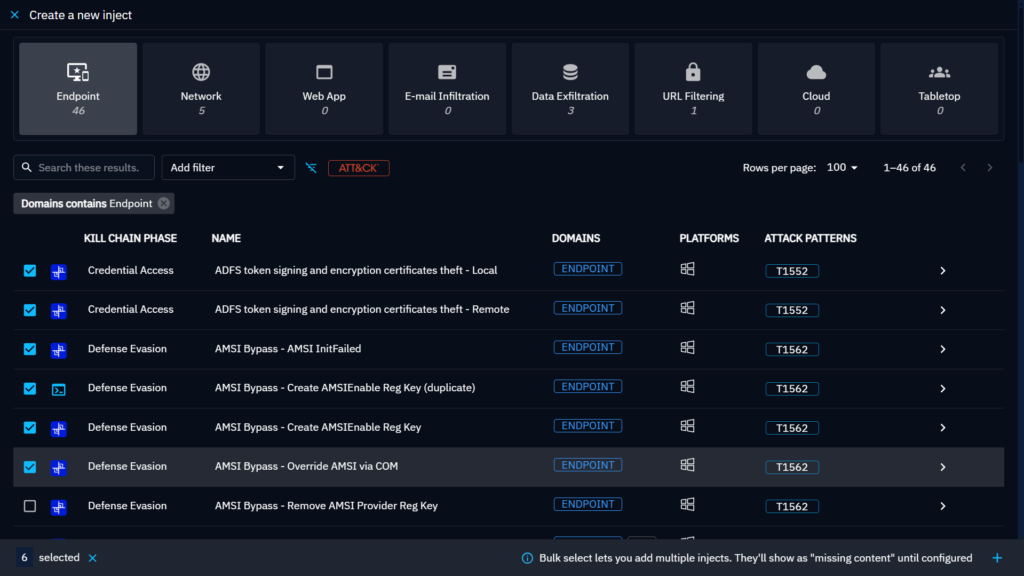1024x576 pixels.
Task: Uncheck ADFS certificates theft - Local row
Action: (x=30, y=271)
